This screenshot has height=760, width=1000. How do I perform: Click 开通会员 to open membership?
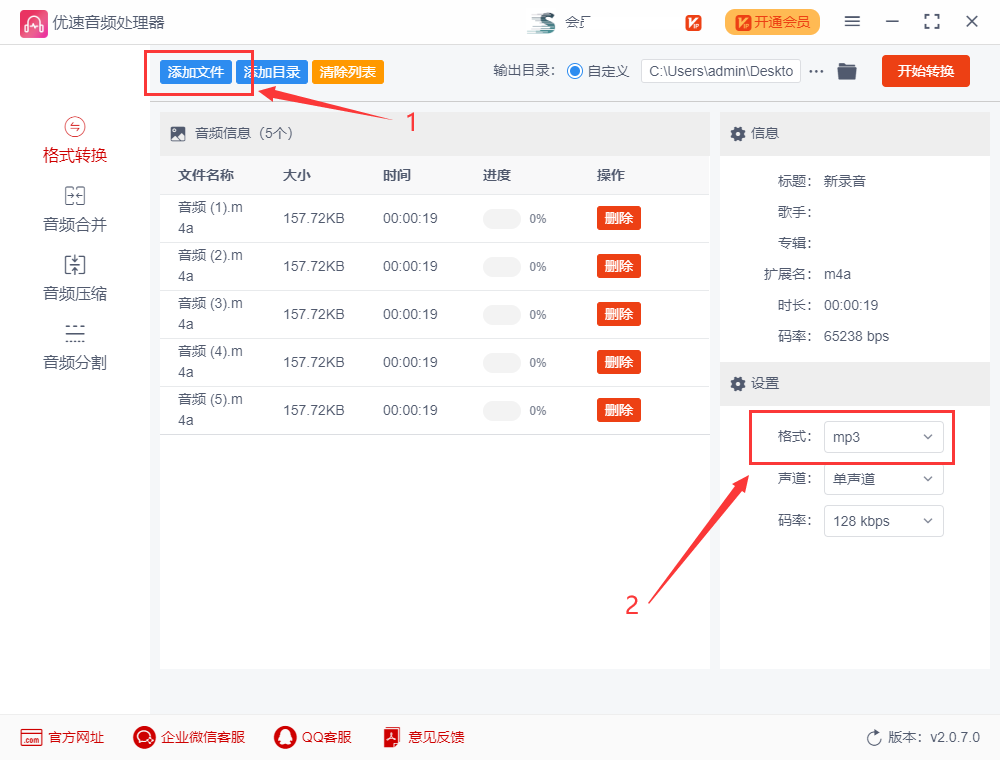(772, 21)
